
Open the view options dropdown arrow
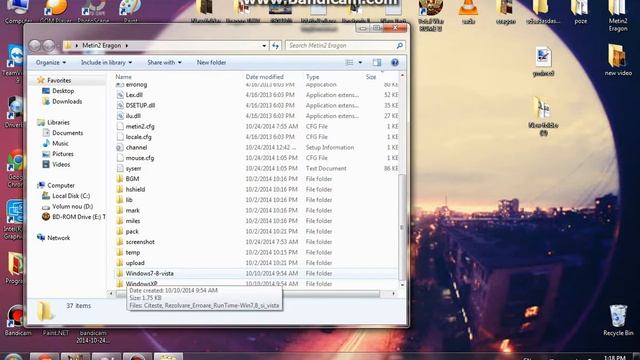tap(360, 62)
